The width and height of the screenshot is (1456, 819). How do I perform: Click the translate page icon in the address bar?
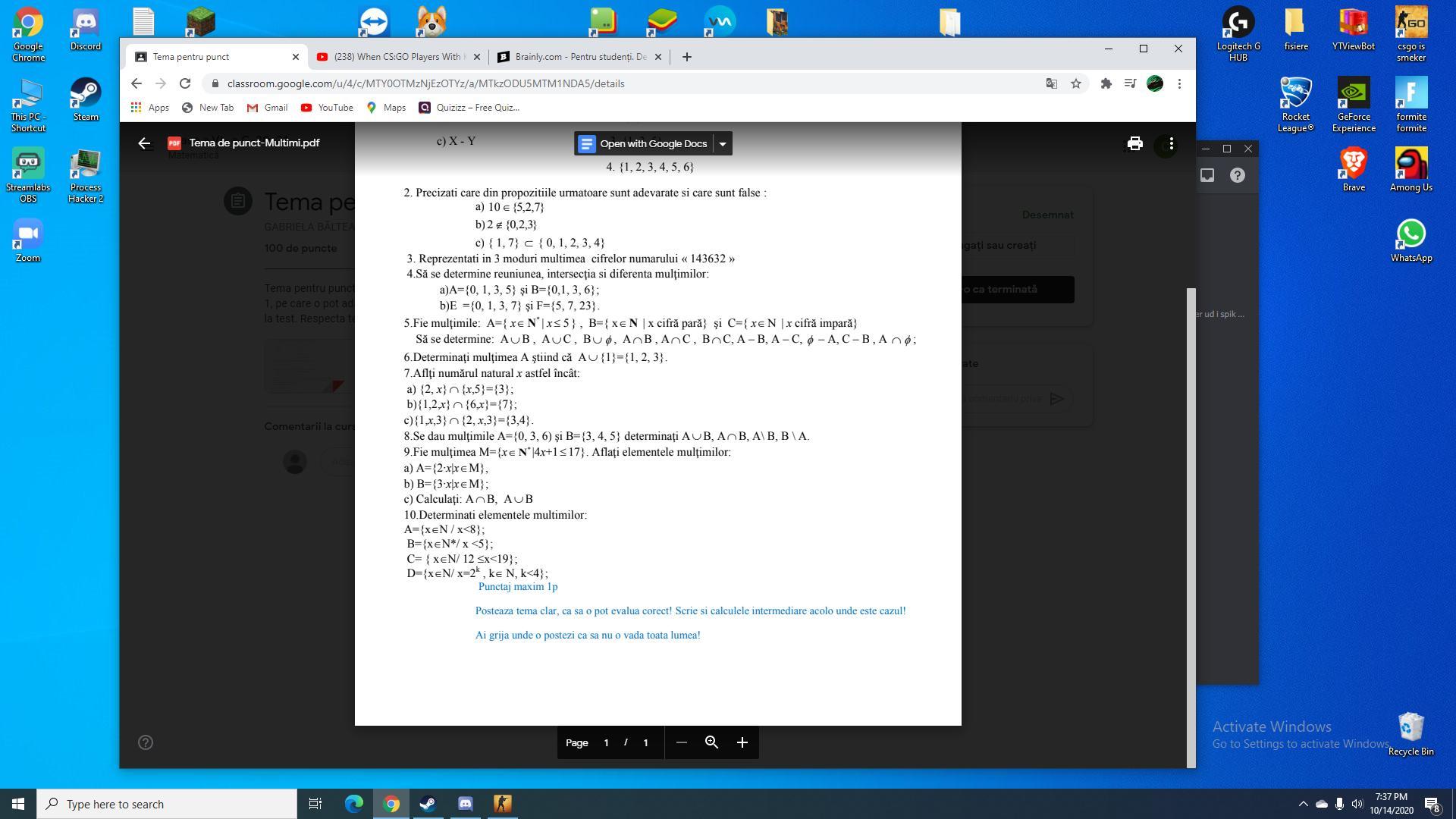coord(1051,83)
